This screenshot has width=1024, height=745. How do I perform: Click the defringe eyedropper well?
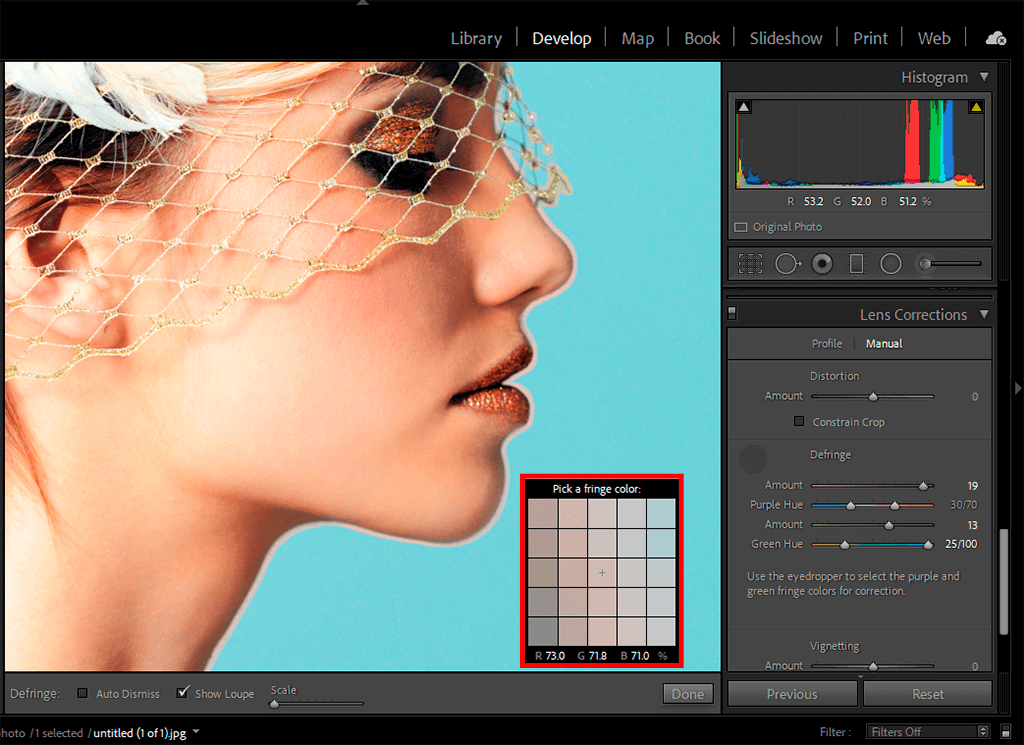[x=753, y=459]
